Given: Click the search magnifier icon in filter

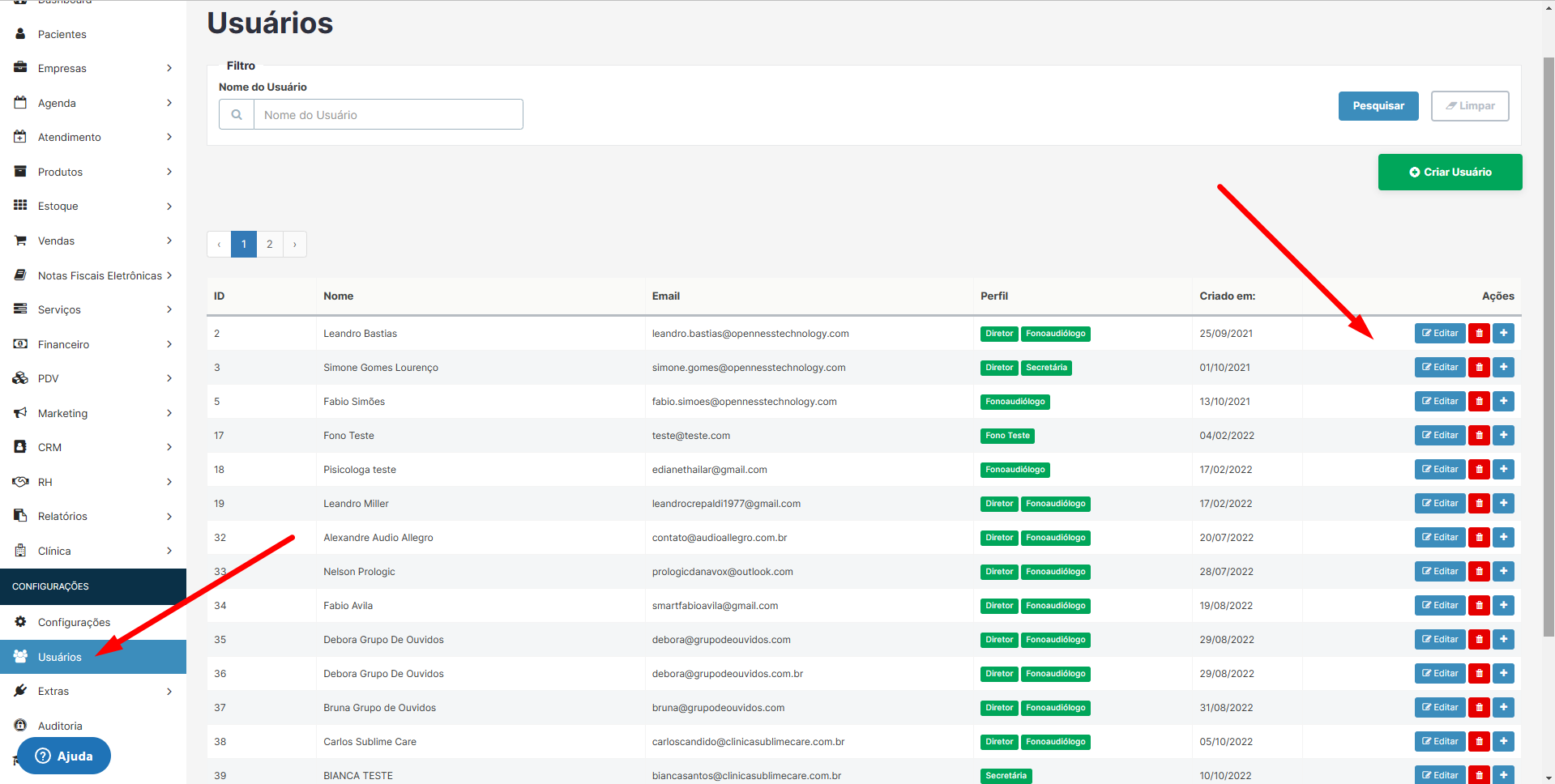Looking at the screenshot, I should (x=237, y=115).
